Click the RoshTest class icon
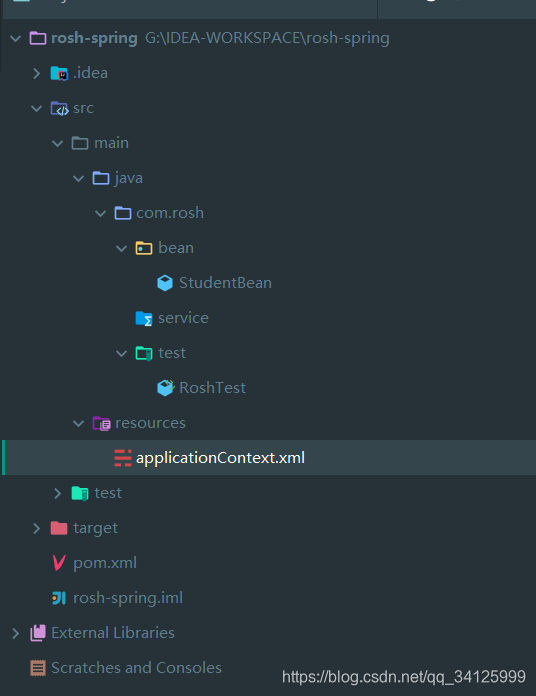Screen dimensions: 536x696 click(166, 388)
